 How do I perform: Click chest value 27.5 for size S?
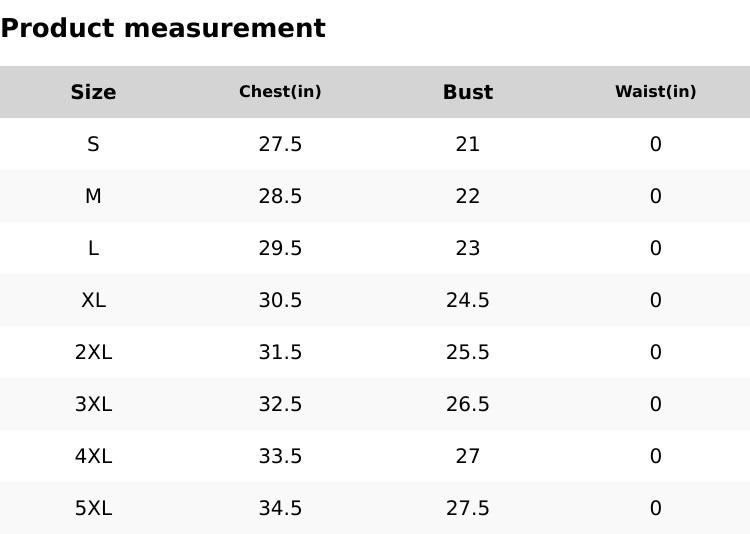280,144
